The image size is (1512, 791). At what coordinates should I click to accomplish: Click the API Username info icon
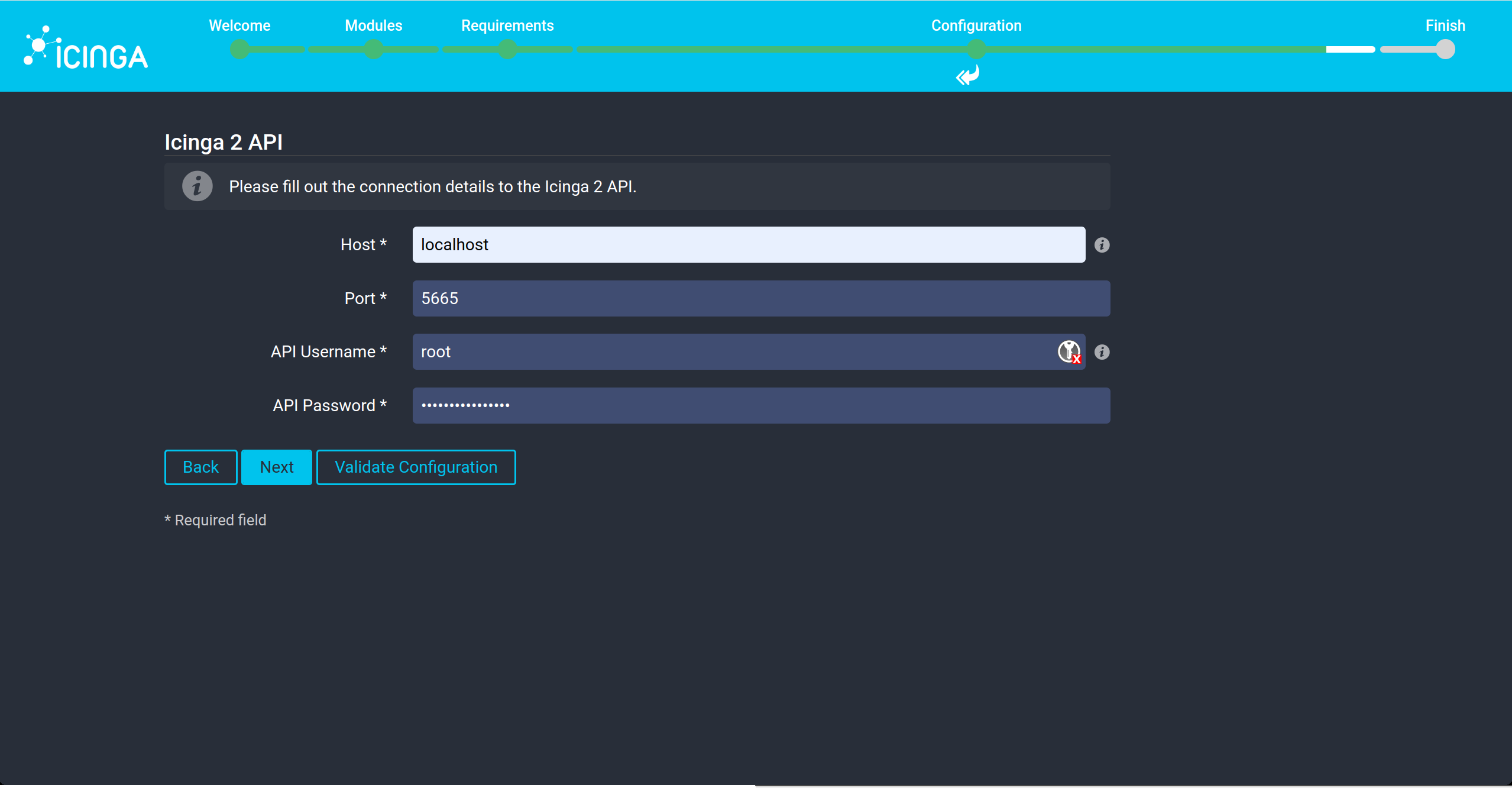[1102, 352]
